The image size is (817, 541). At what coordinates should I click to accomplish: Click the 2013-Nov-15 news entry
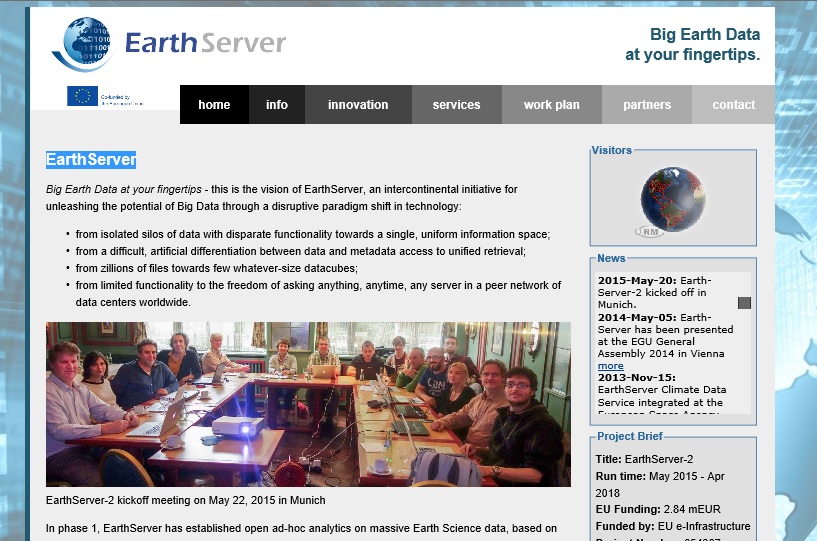[662, 395]
